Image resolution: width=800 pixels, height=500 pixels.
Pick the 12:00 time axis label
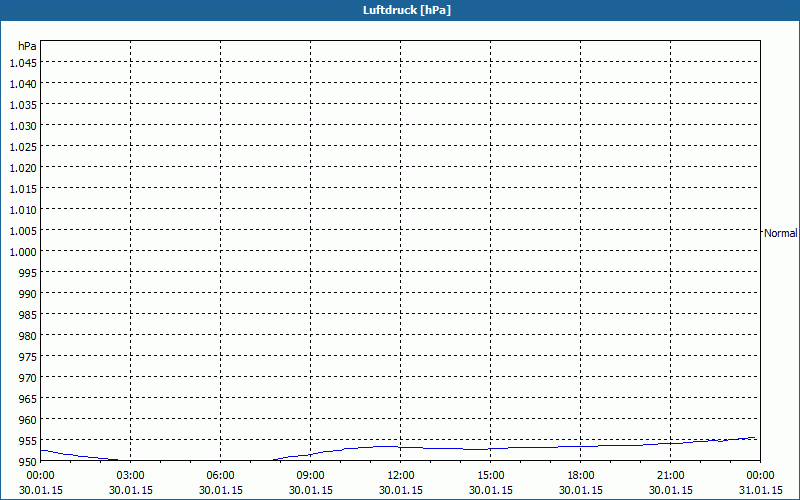(401, 476)
